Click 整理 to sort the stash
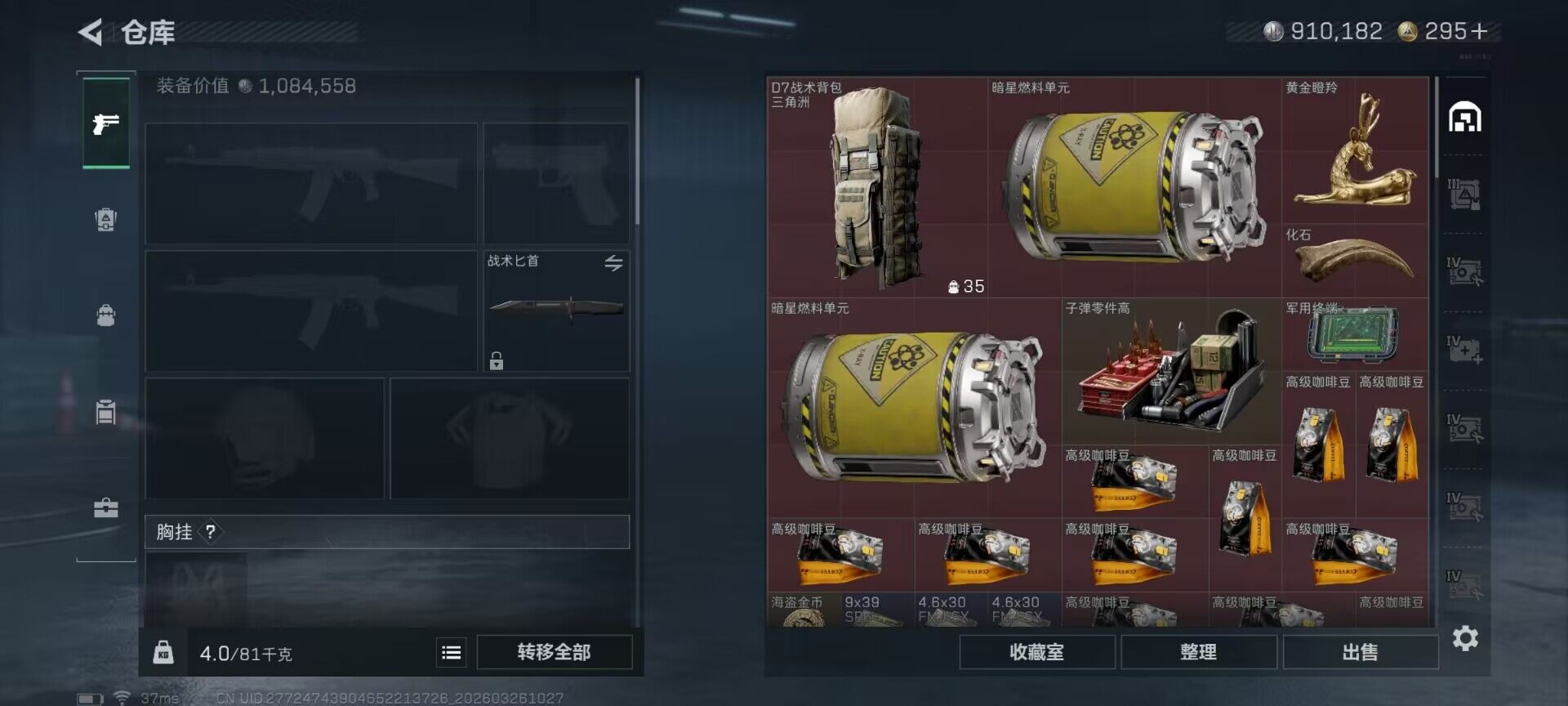The image size is (1568, 706). pos(1199,652)
